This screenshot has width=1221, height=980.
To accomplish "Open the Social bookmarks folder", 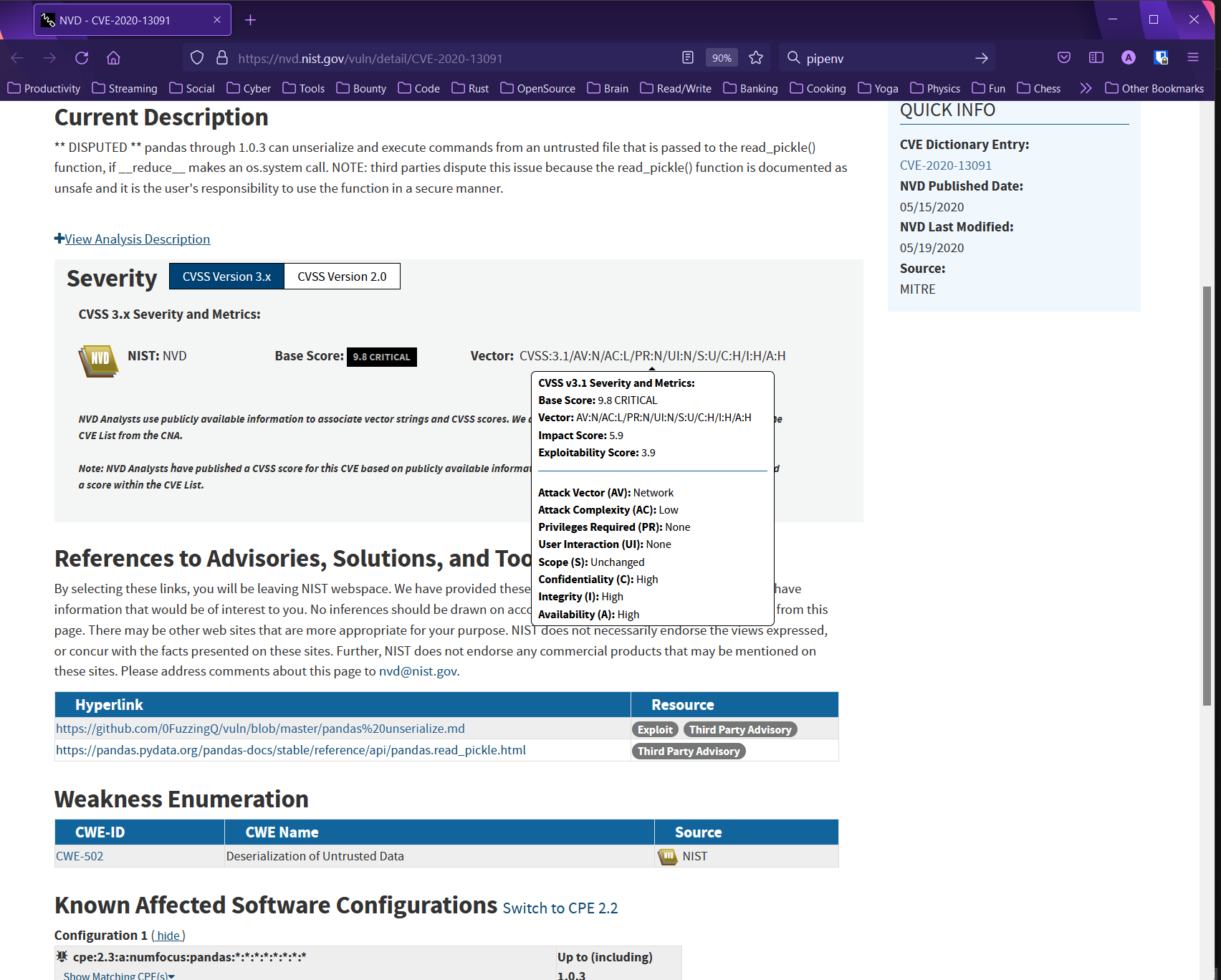I will click(192, 88).
